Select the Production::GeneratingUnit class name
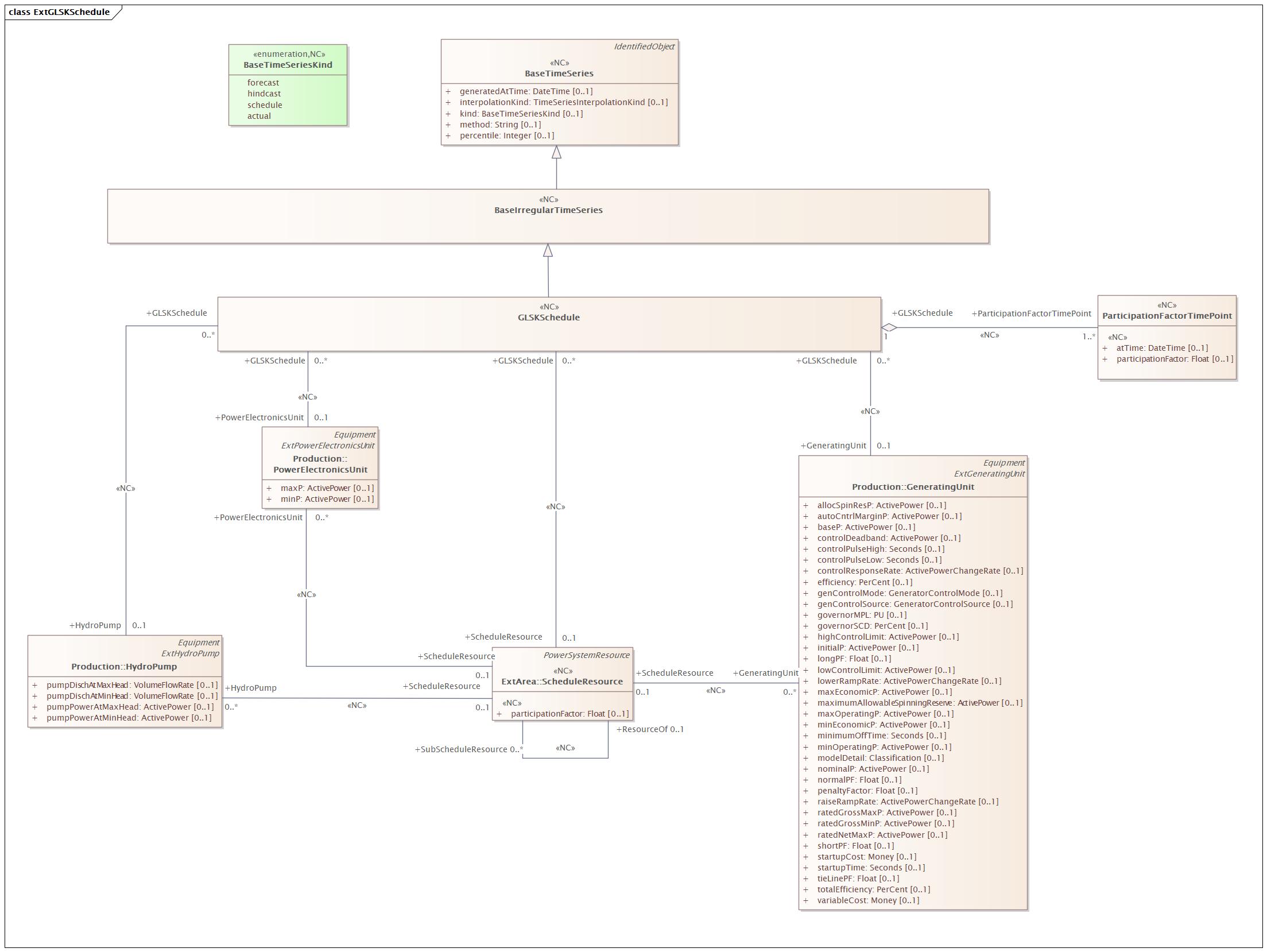 point(913,487)
